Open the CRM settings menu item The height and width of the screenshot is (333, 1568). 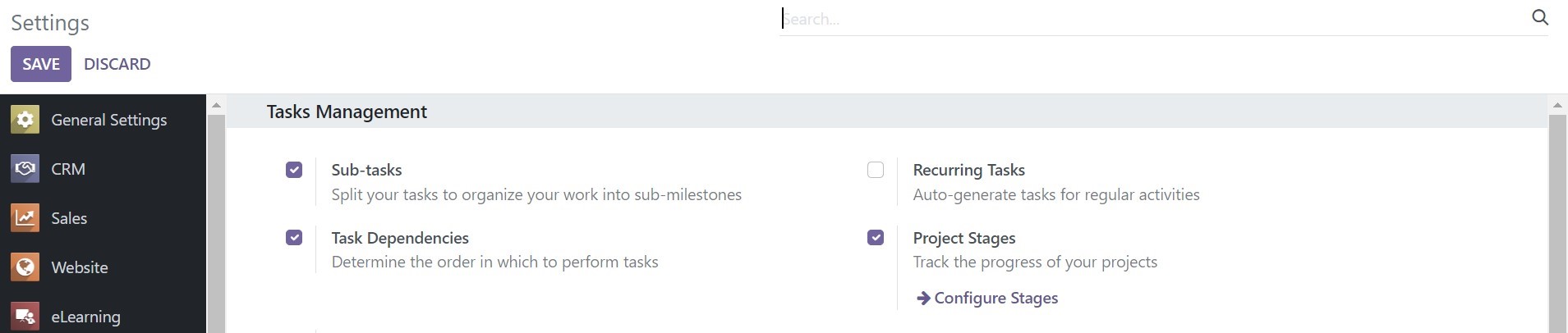click(x=103, y=169)
